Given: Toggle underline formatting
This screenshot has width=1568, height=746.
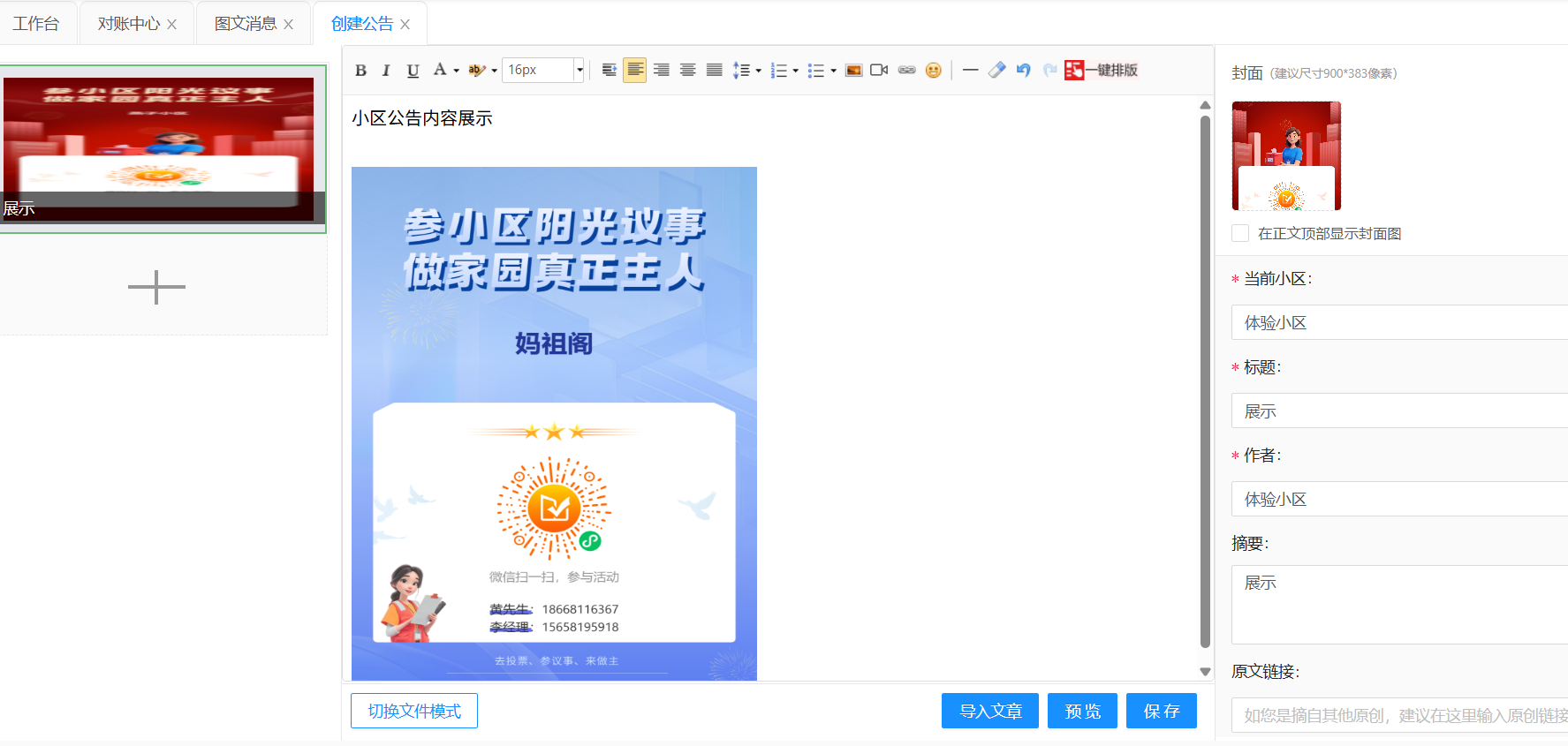Looking at the screenshot, I should click(x=413, y=71).
